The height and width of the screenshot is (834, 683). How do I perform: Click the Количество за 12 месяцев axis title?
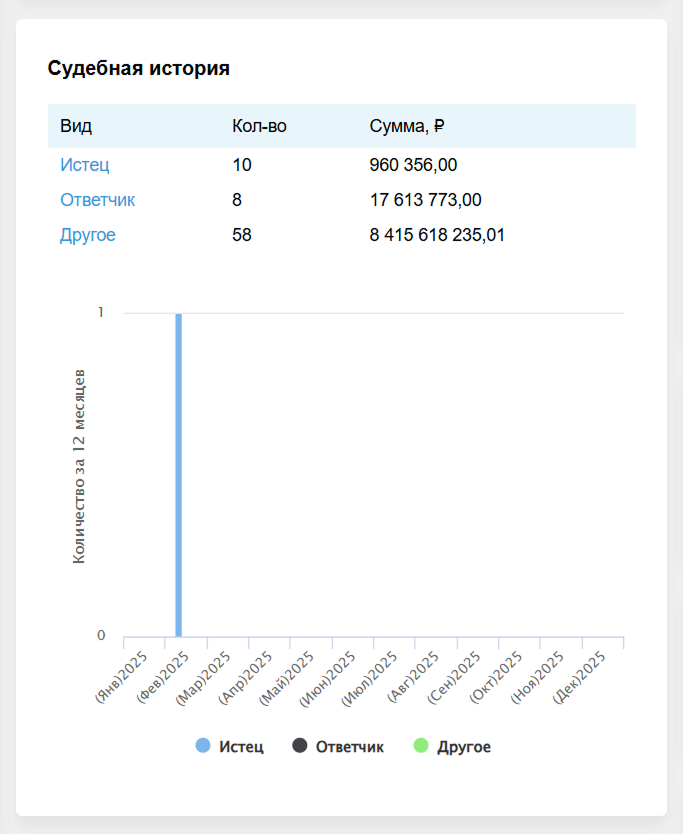click(79, 466)
